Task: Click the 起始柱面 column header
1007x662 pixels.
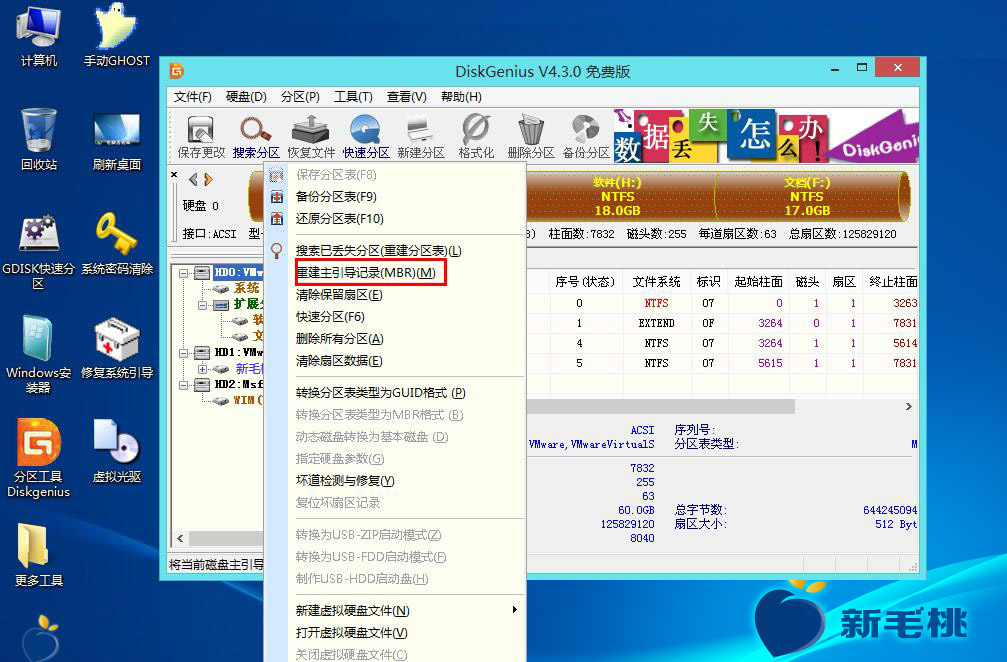Action: (758, 282)
